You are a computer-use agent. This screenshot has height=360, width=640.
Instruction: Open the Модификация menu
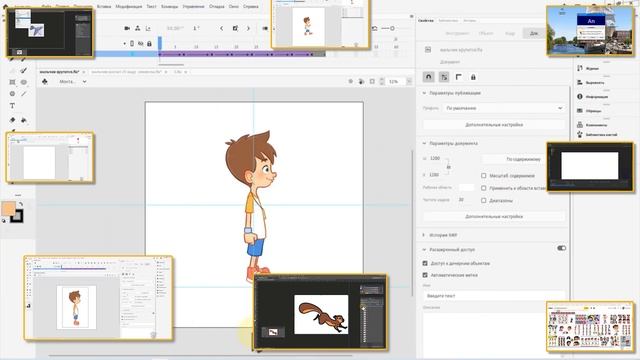tap(129, 7)
